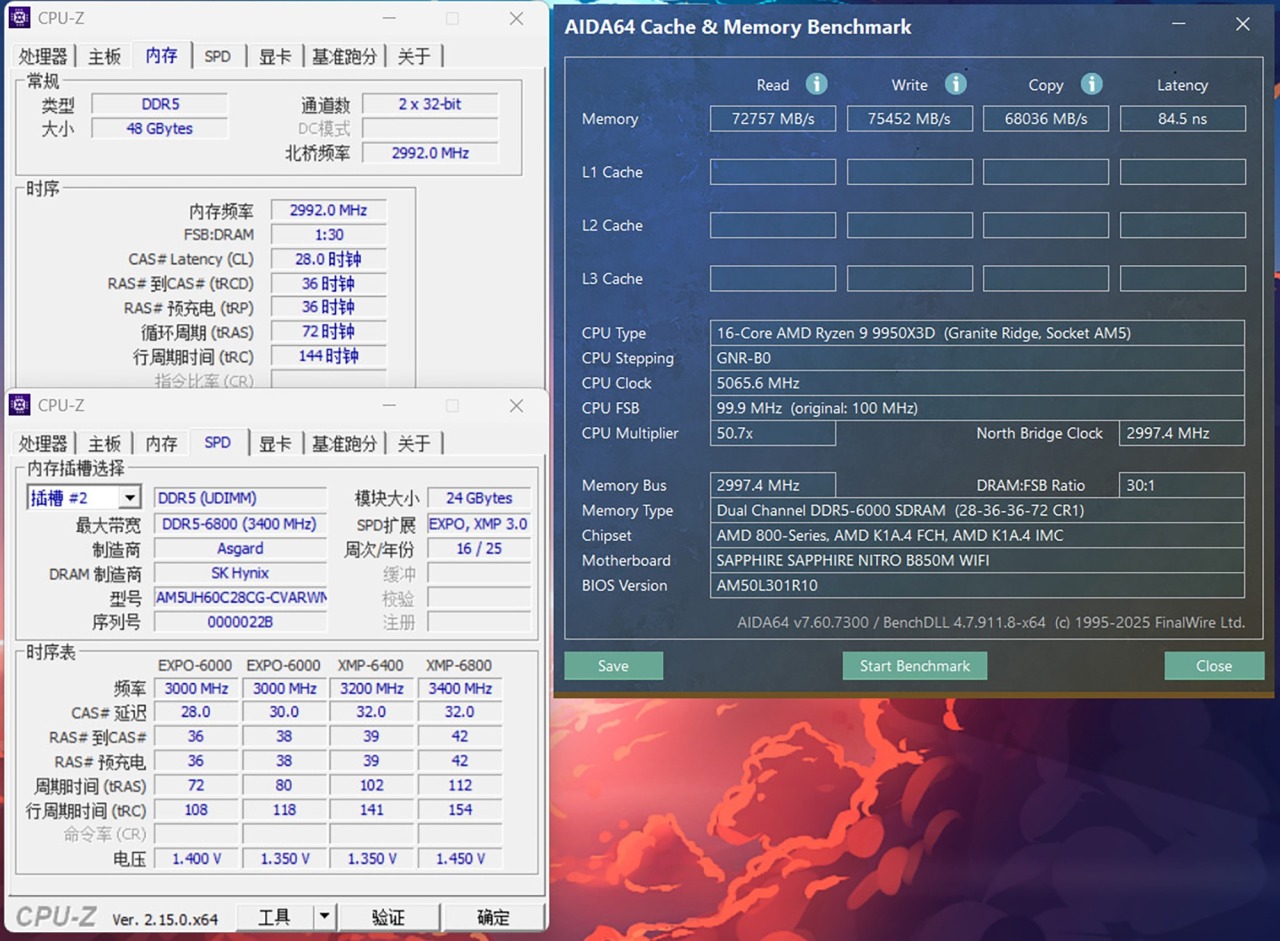Open 主板 tab in upper CPU-Z window
This screenshot has height=941, width=1280.
[x=105, y=57]
